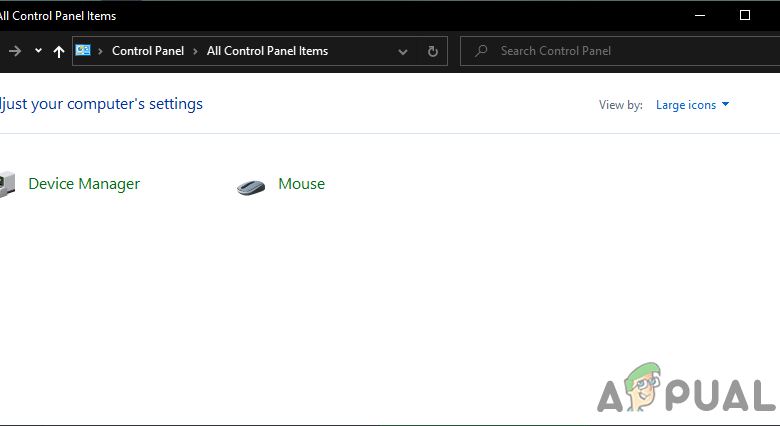Image resolution: width=780 pixels, height=426 pixels.
Task: Minimize the Control Panel window
Action: [x=698, y=15]
